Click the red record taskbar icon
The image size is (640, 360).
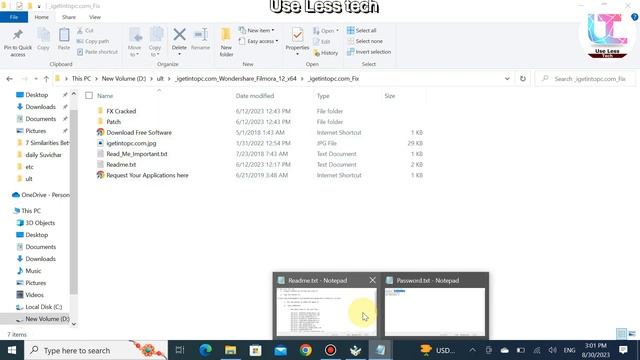coord(330,350)
